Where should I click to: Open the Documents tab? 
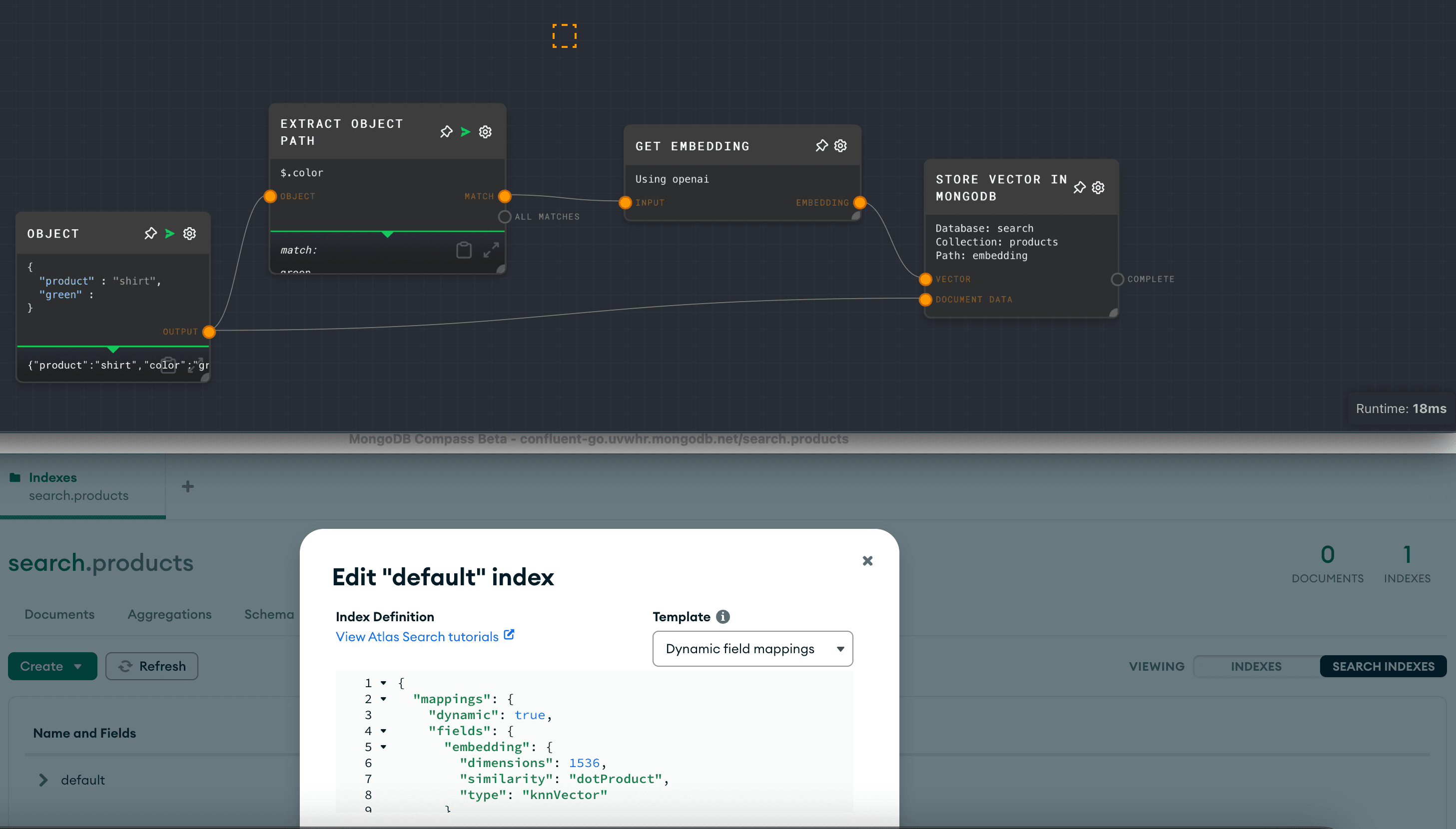point(59,614)
